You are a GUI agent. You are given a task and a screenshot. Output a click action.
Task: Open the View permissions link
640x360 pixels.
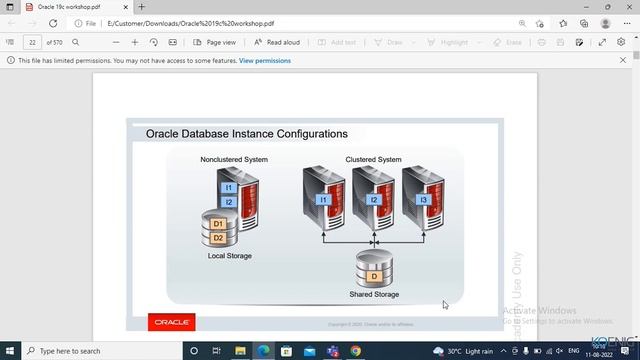(265, 60)
